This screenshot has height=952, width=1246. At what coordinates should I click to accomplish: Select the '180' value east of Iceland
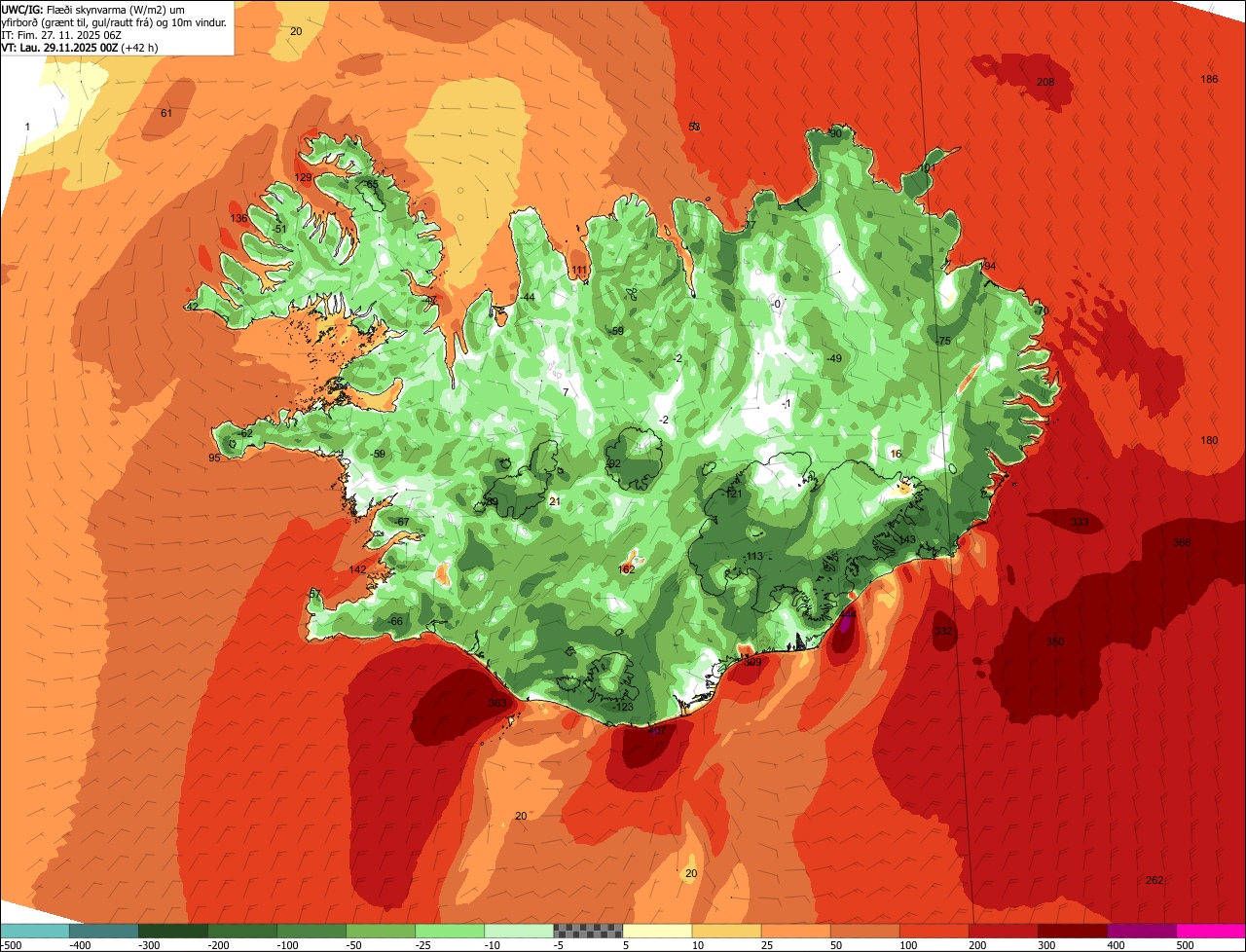[x=1209, y=440]
